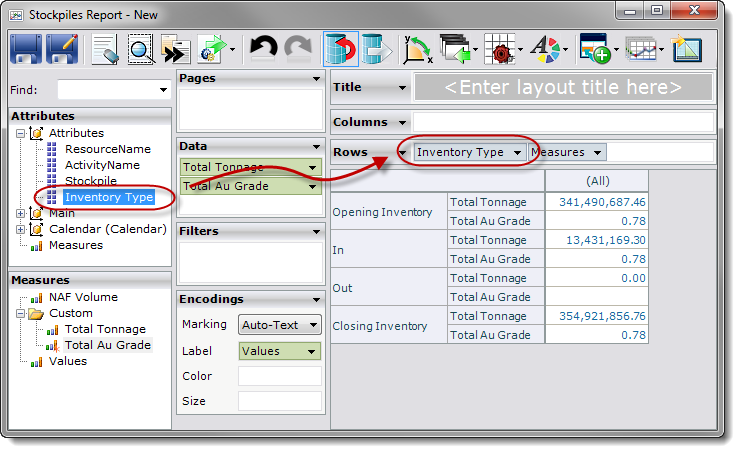
Task: Click the grid settings red gear icon
Action: click(x=500, y=49)
